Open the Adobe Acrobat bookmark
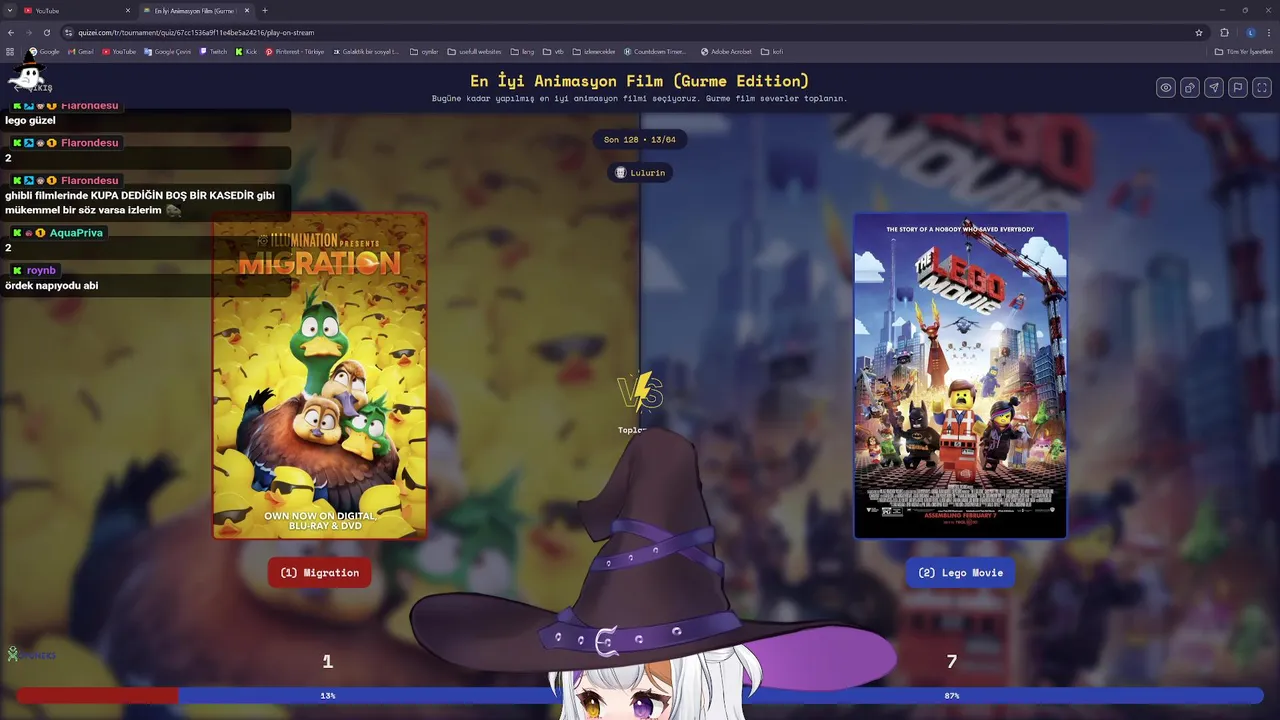The width and height of the screenshot is (1280, 720). (726, 51)
